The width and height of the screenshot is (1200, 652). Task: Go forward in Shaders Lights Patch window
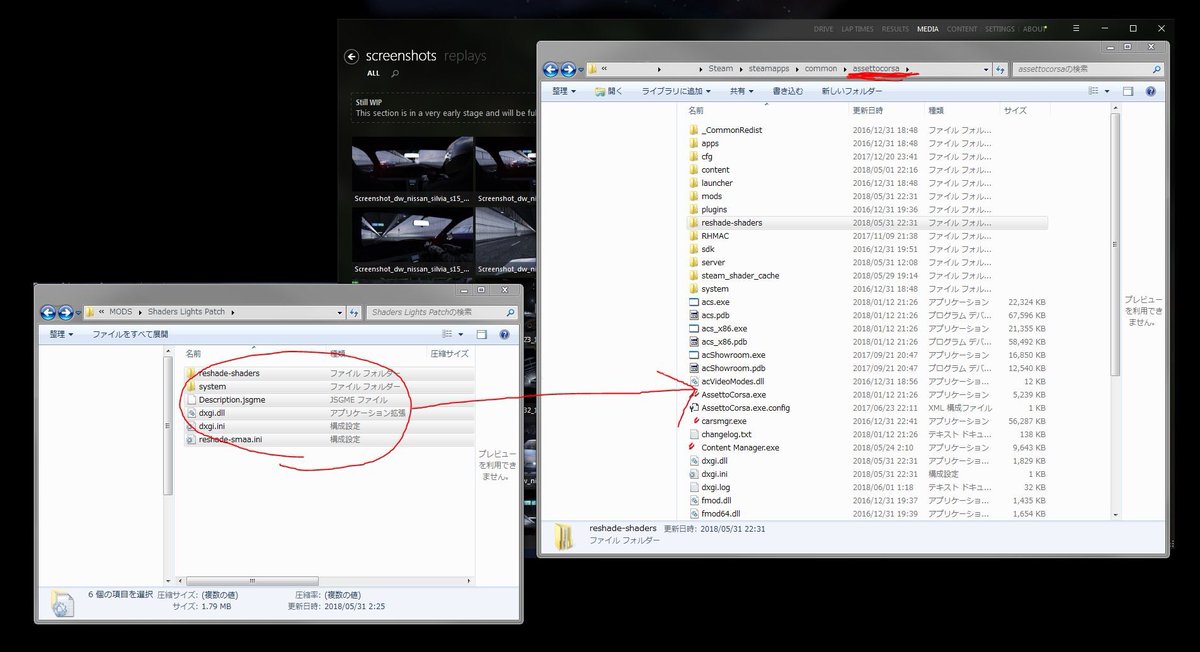coord(66,312)
